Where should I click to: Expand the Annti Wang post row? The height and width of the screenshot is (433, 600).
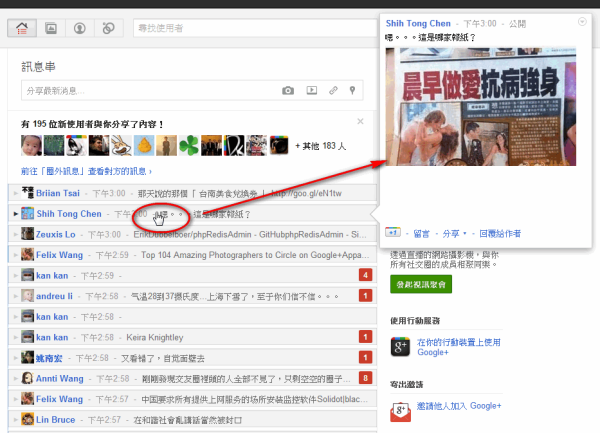(192, 379)
